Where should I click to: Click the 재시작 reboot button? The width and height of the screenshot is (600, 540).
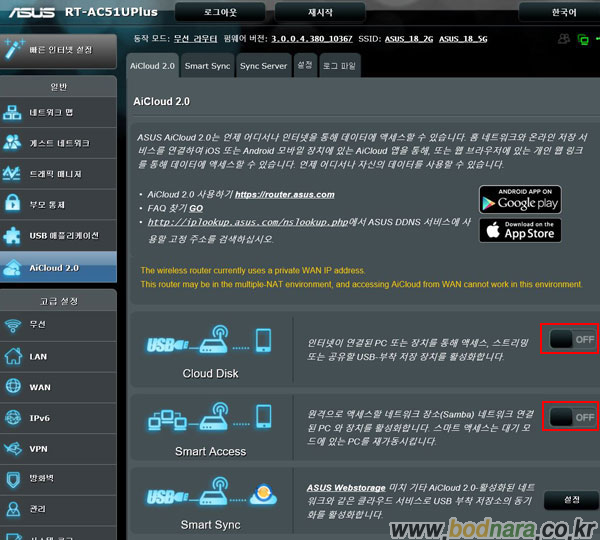coord(320,12)
